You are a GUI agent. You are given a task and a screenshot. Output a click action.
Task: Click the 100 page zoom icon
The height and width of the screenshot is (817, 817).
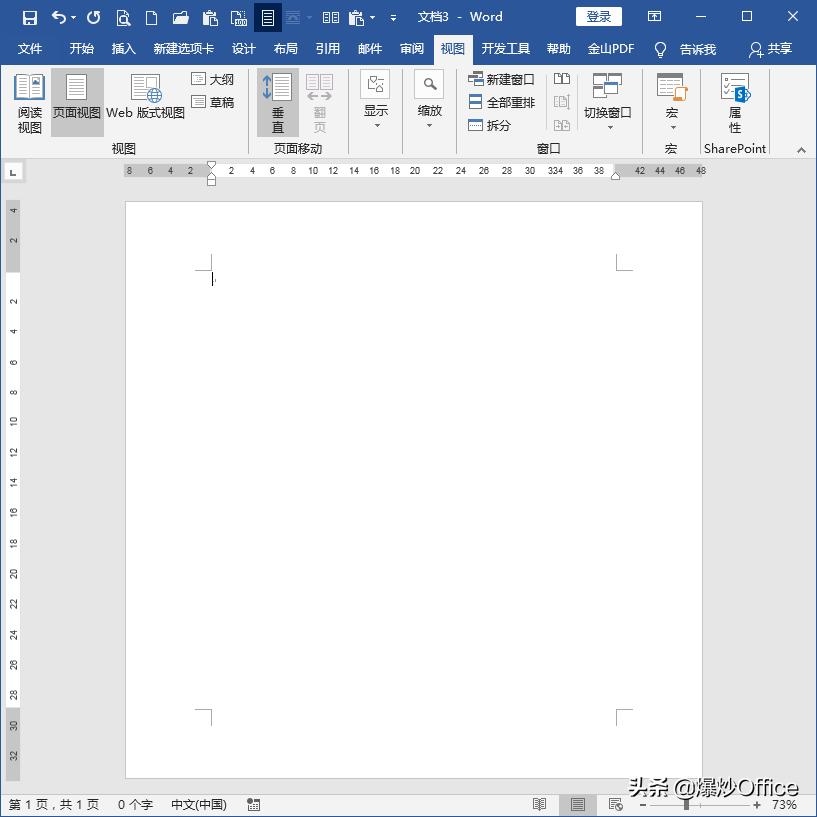pos(239,18)
